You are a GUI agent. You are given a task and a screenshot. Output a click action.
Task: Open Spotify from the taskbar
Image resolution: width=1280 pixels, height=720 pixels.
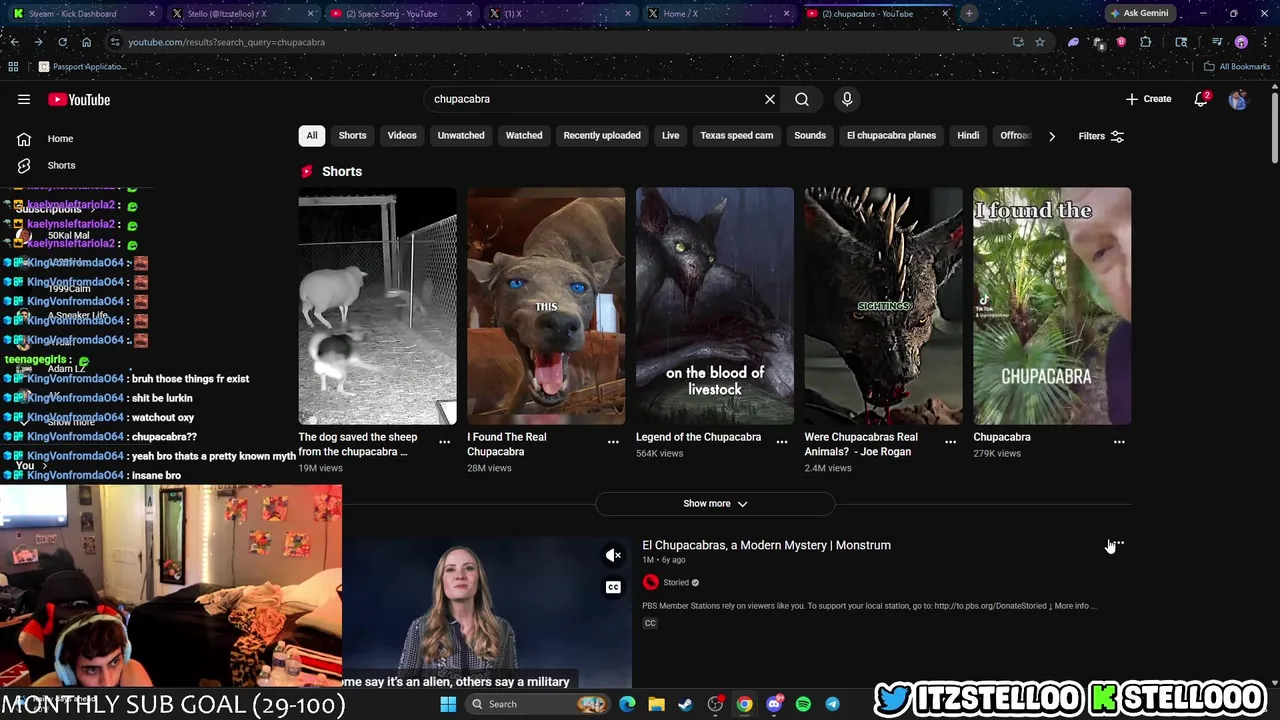point(803,704)
